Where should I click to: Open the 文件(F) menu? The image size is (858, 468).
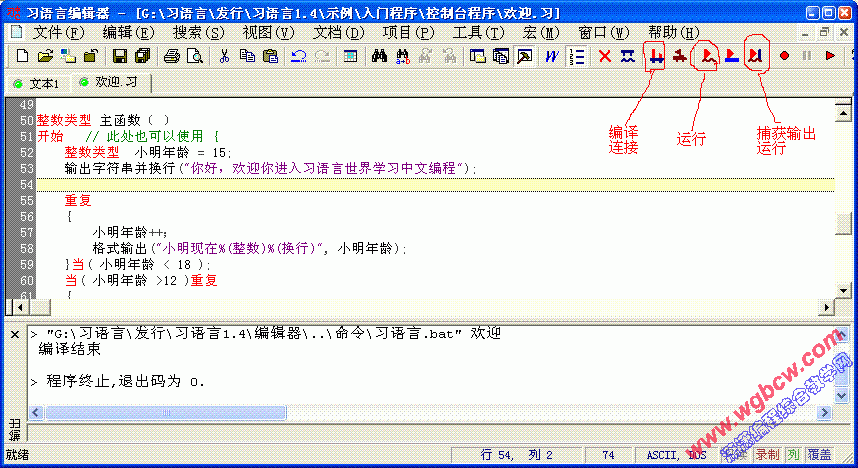[59, 33]
